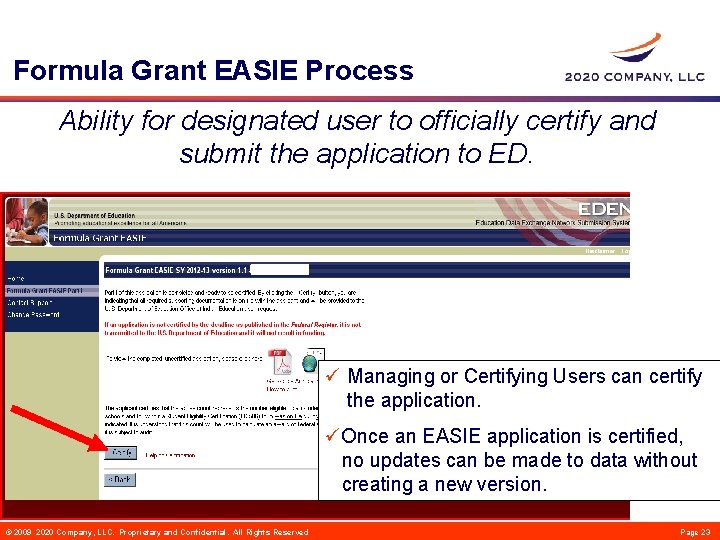Open the HTML globe version icon
The image size is (720, 540).
pyautogui.click(x=309, y=363)
